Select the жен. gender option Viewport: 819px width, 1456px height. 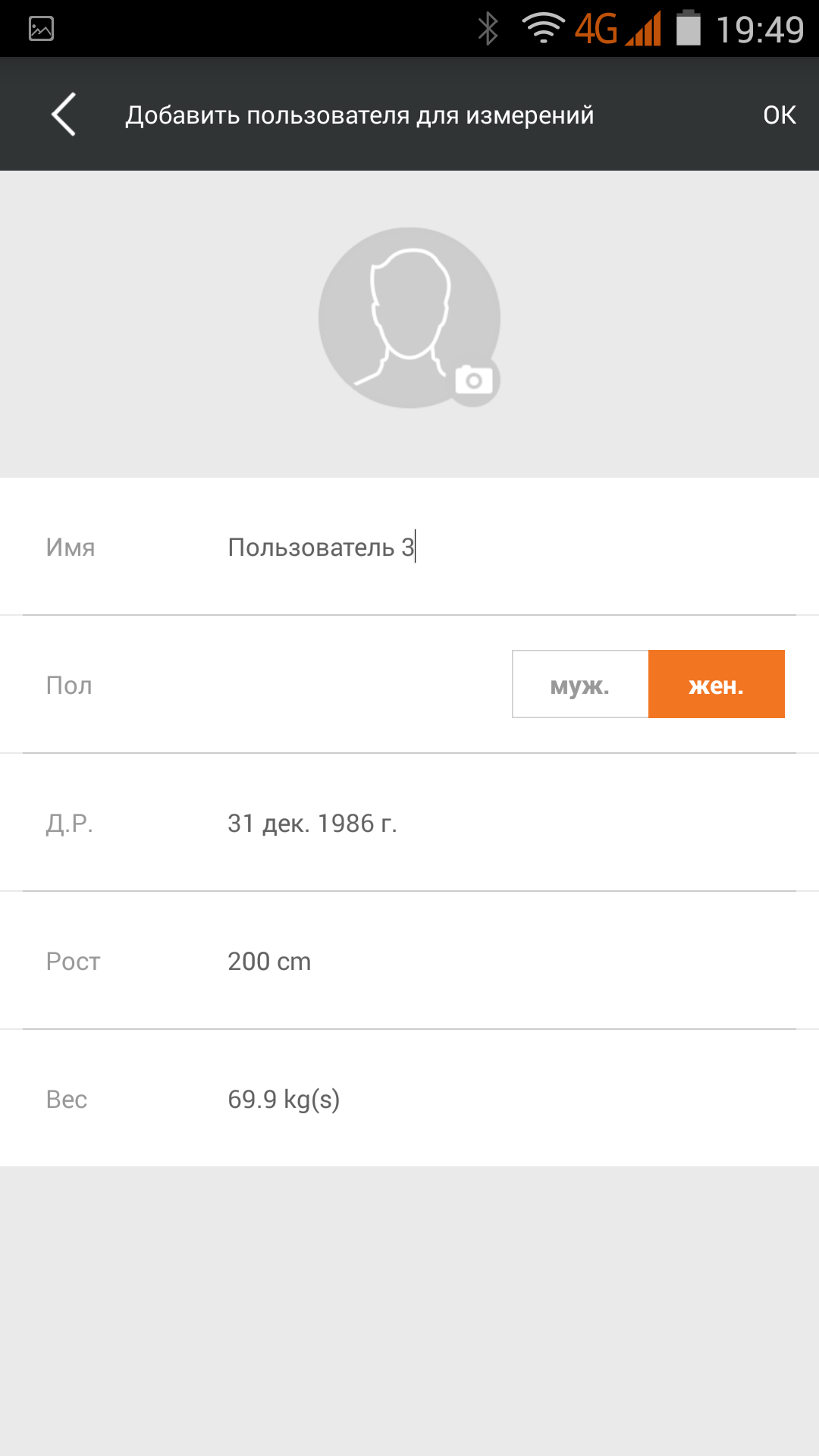click(x=717, y=684)
